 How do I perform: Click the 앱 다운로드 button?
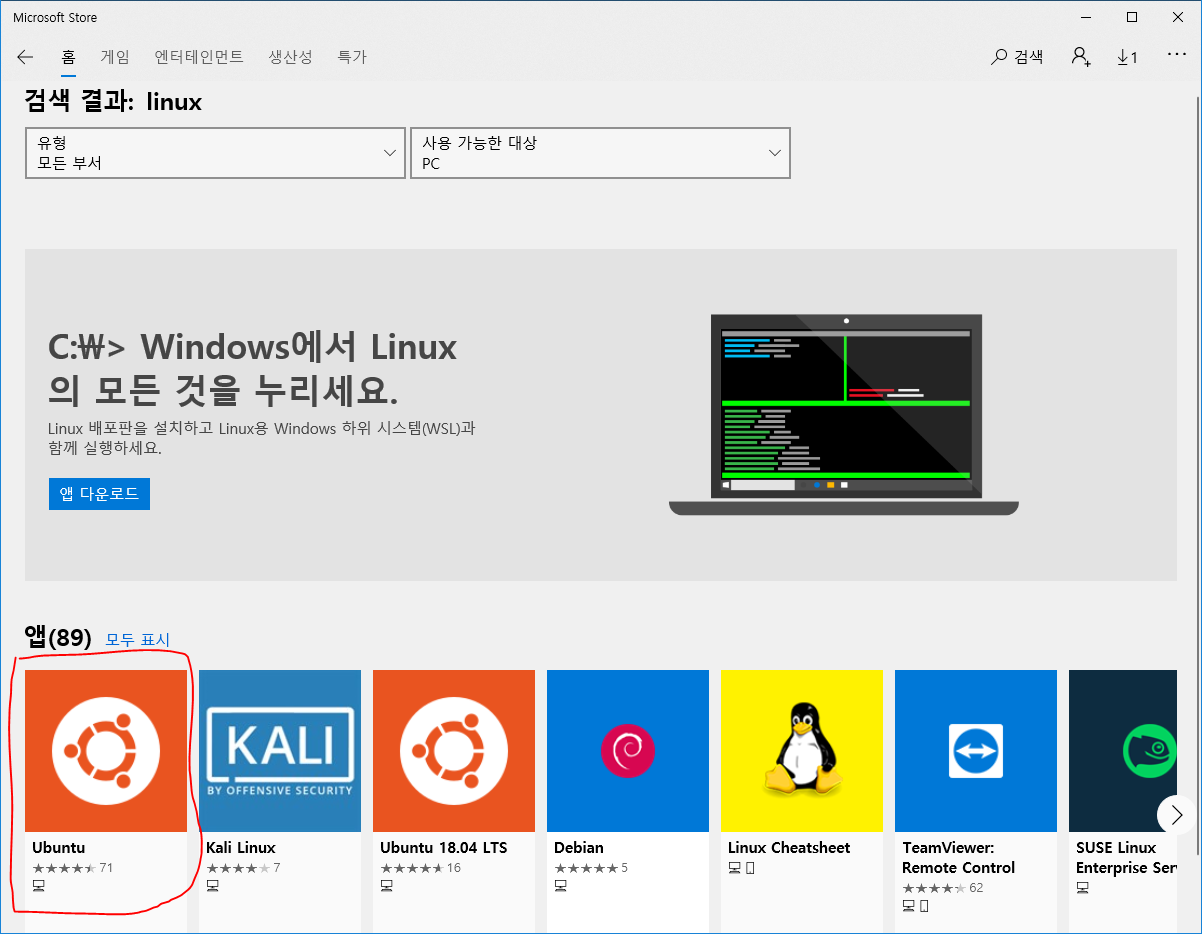point(99,493)
